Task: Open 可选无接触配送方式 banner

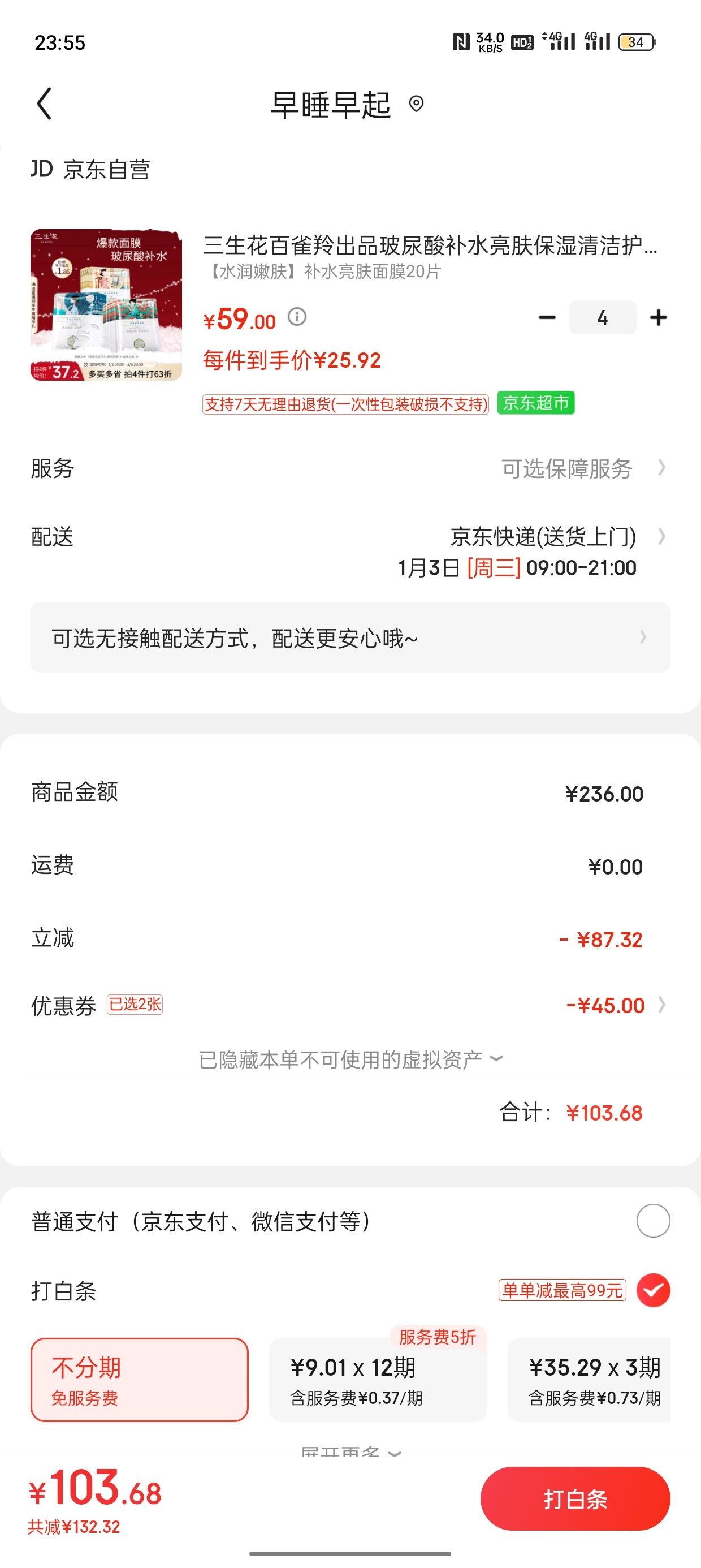Action: coord(350,637)
